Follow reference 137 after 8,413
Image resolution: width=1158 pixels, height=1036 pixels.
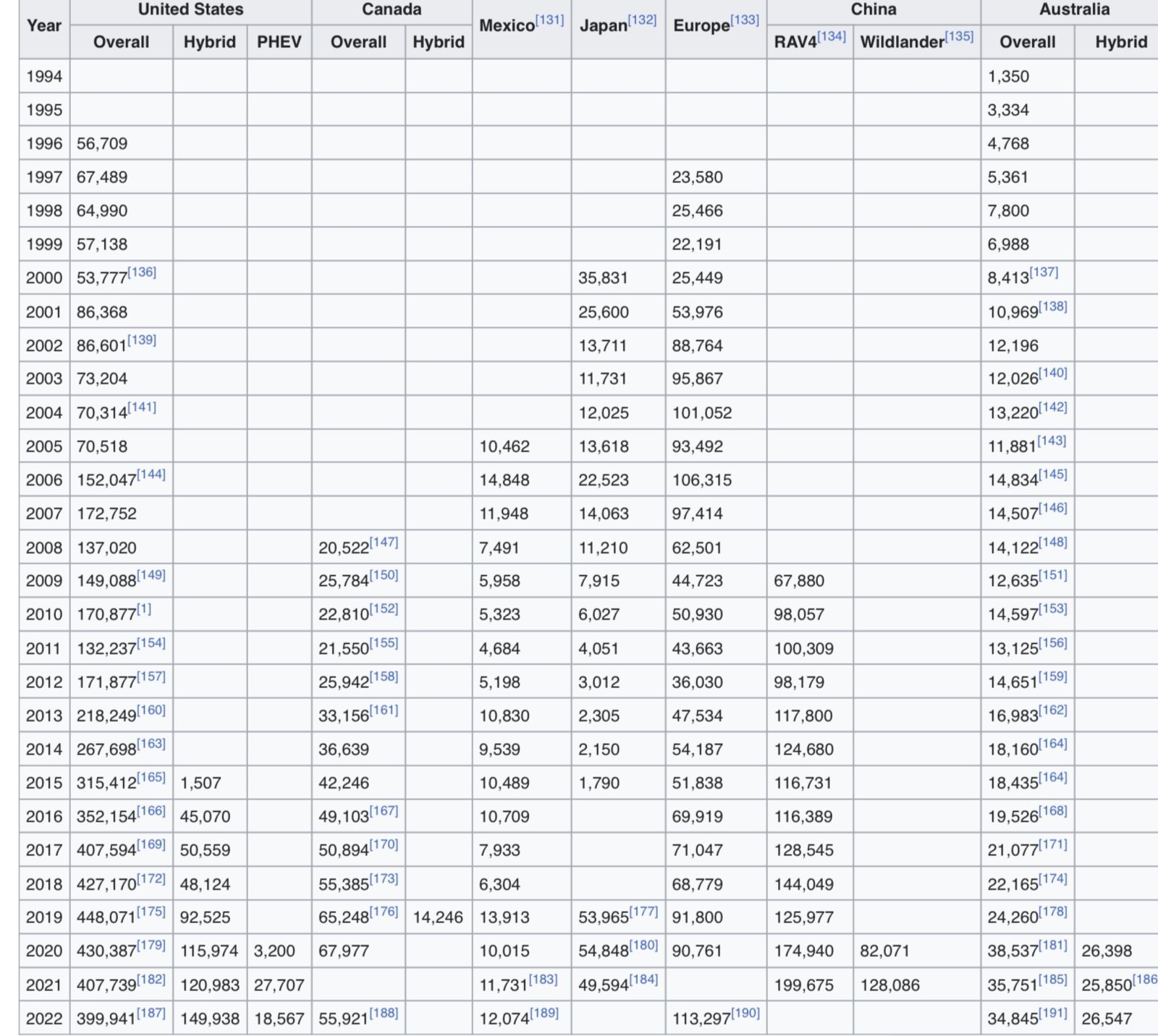tap(1044, 272)
